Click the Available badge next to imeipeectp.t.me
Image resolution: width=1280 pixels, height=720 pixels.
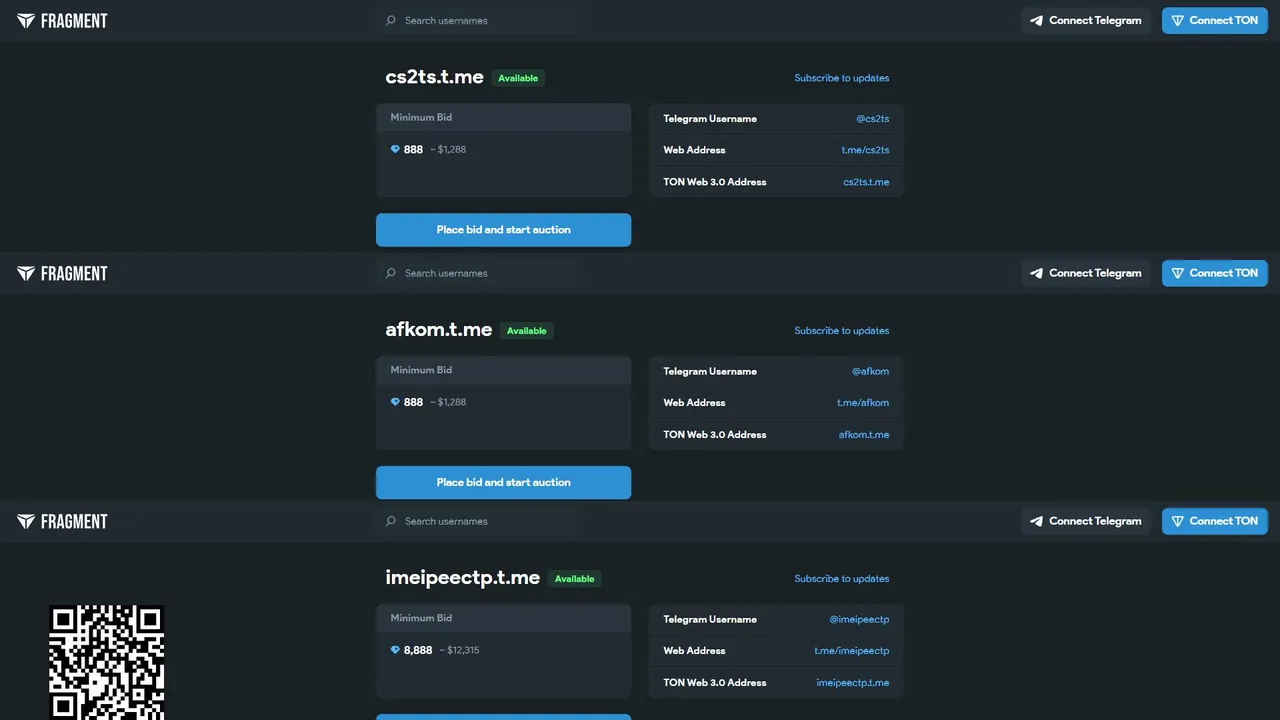coord(575,579)
